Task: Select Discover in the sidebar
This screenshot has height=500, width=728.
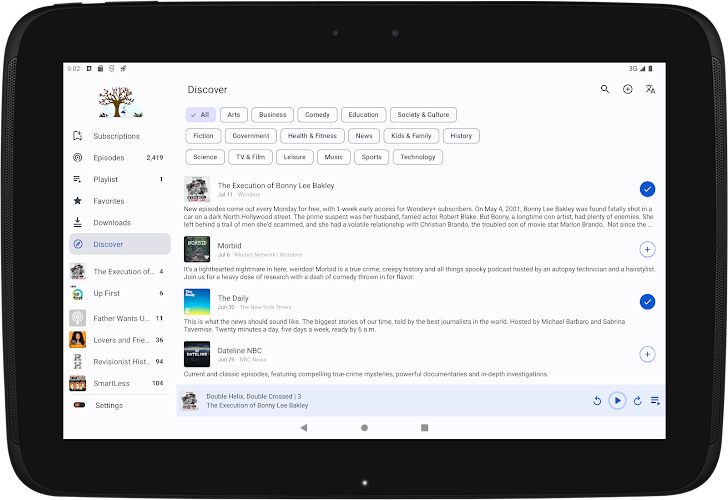Action: pos(120,244)
